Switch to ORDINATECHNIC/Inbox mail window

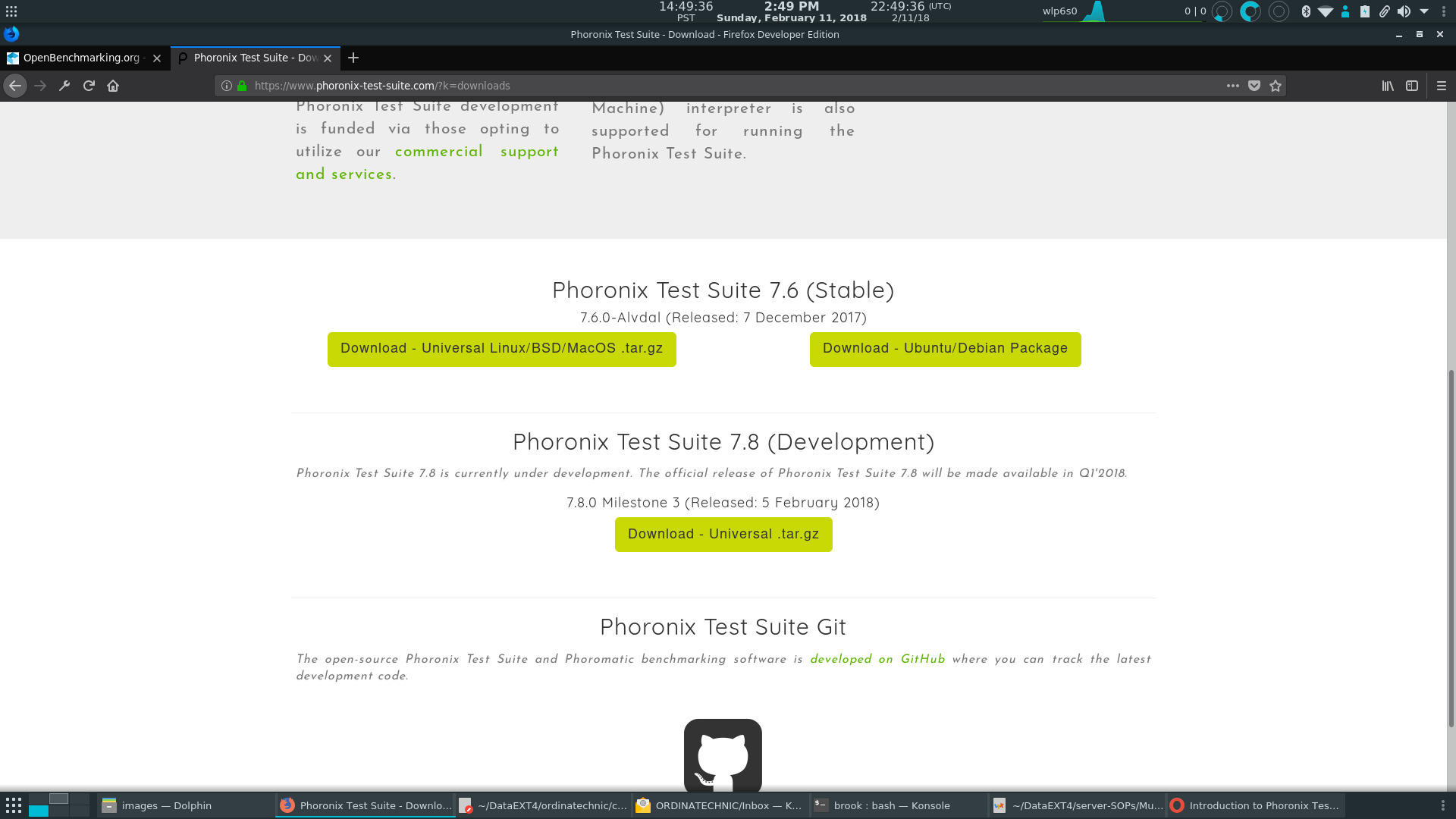point(720,805)
